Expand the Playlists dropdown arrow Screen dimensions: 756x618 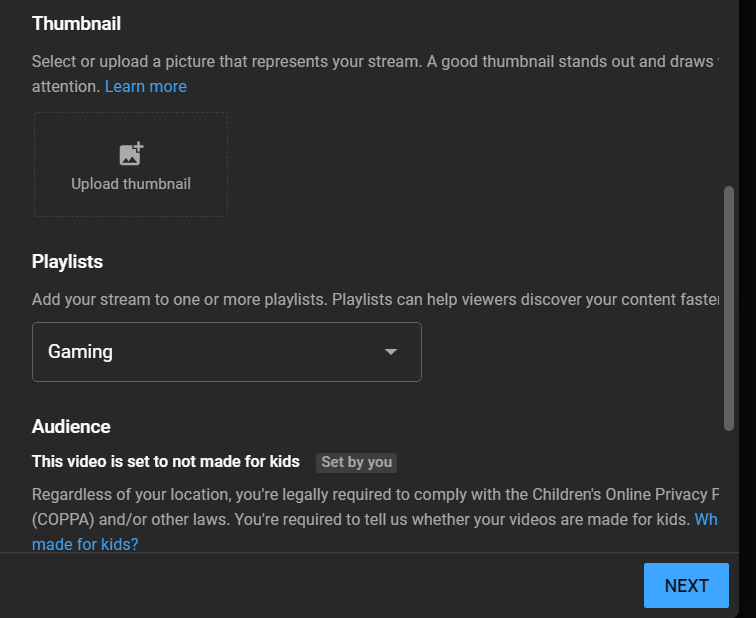[x=391, y=352]
